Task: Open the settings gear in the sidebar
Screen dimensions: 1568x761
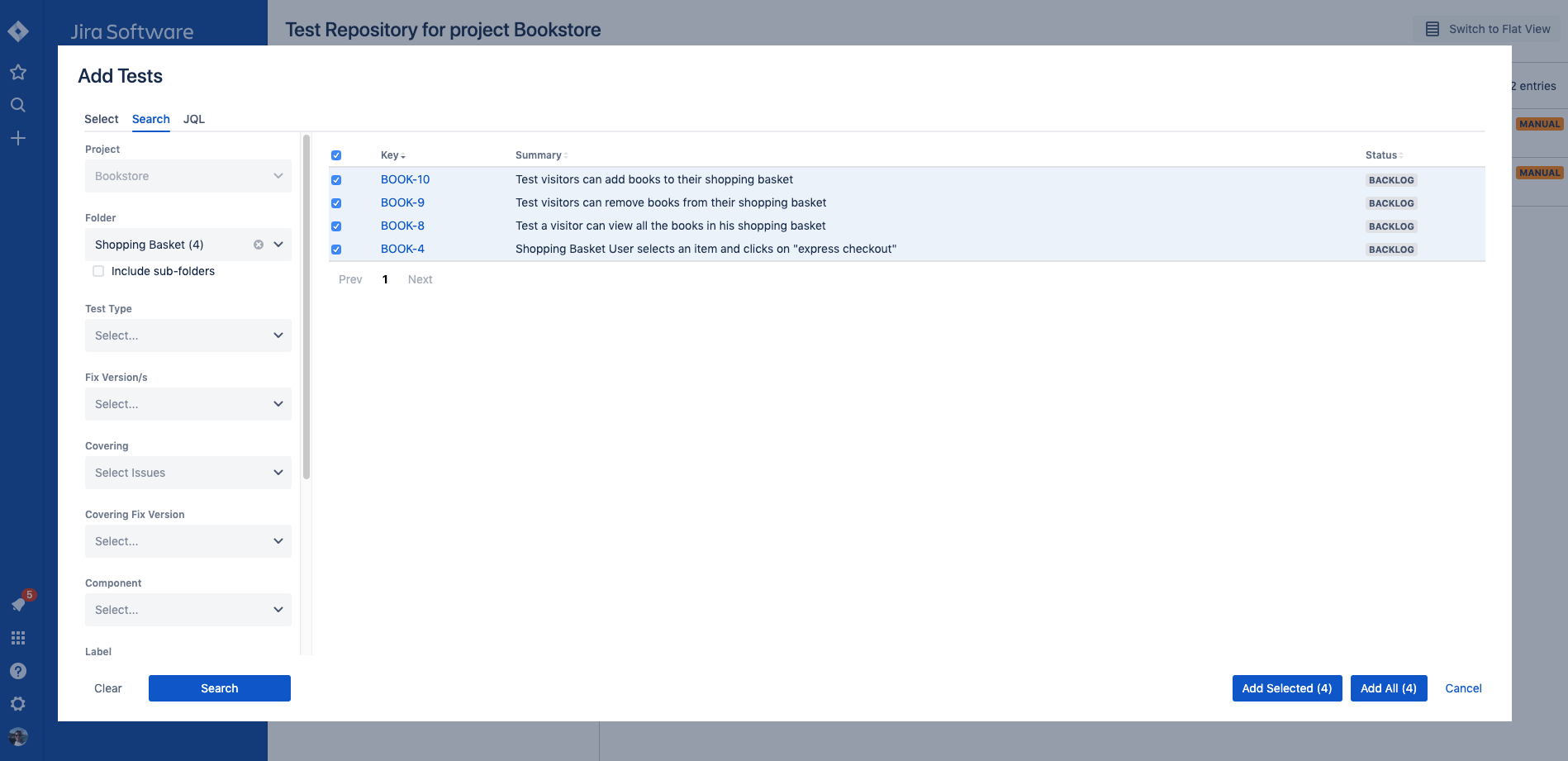Action: tap(18, 704)
